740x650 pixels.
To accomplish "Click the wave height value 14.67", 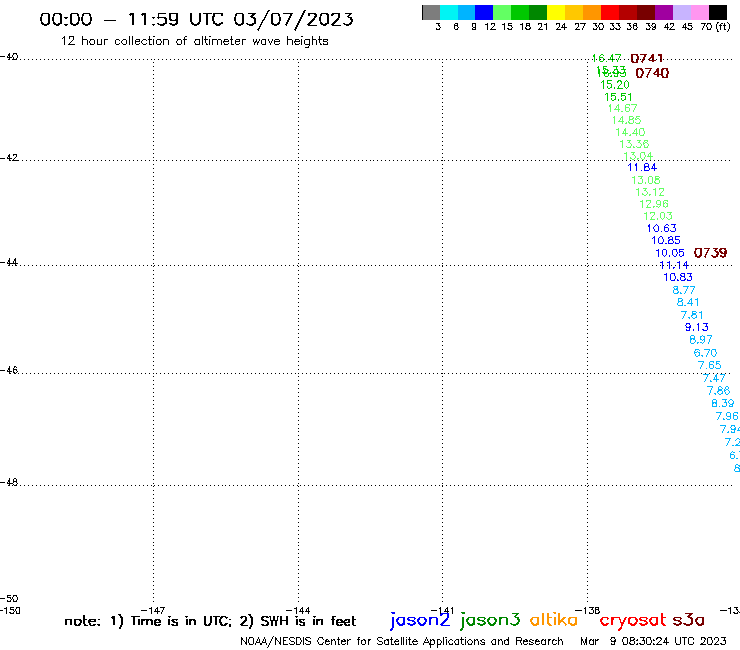I will pyautogui.click(x=622, y=108).
